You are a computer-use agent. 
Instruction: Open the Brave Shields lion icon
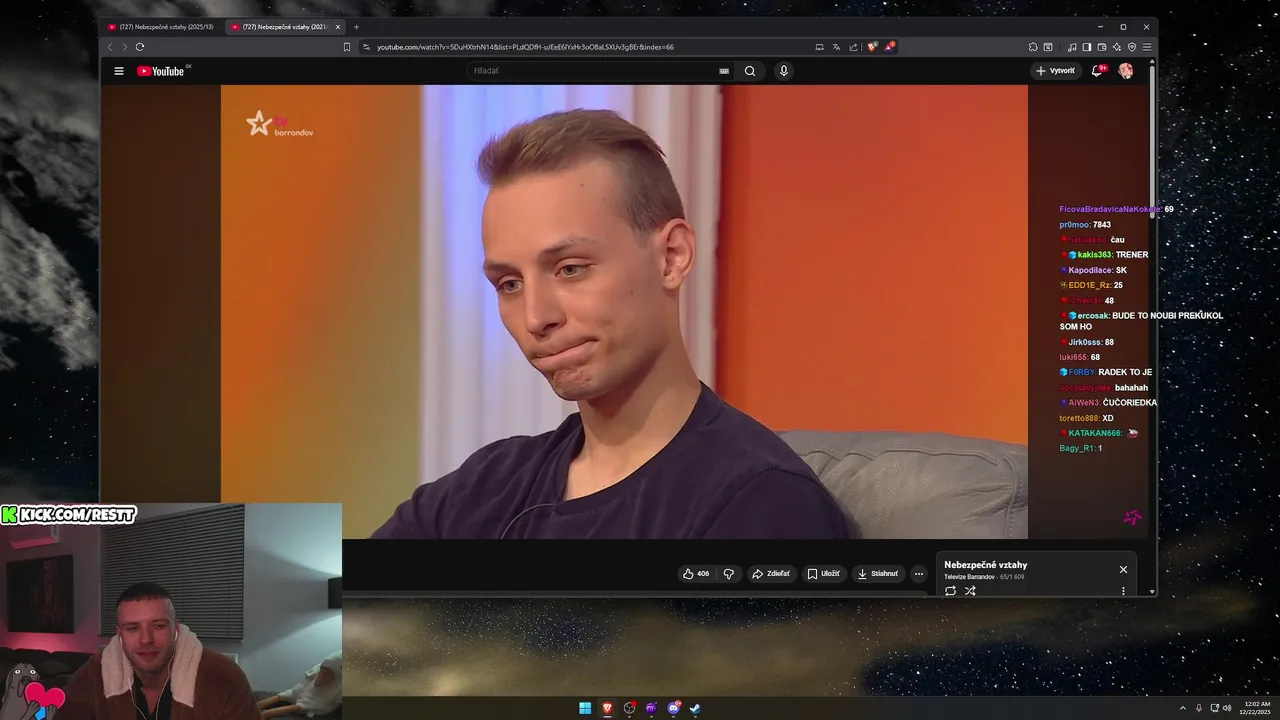click(x=872, y=47)
